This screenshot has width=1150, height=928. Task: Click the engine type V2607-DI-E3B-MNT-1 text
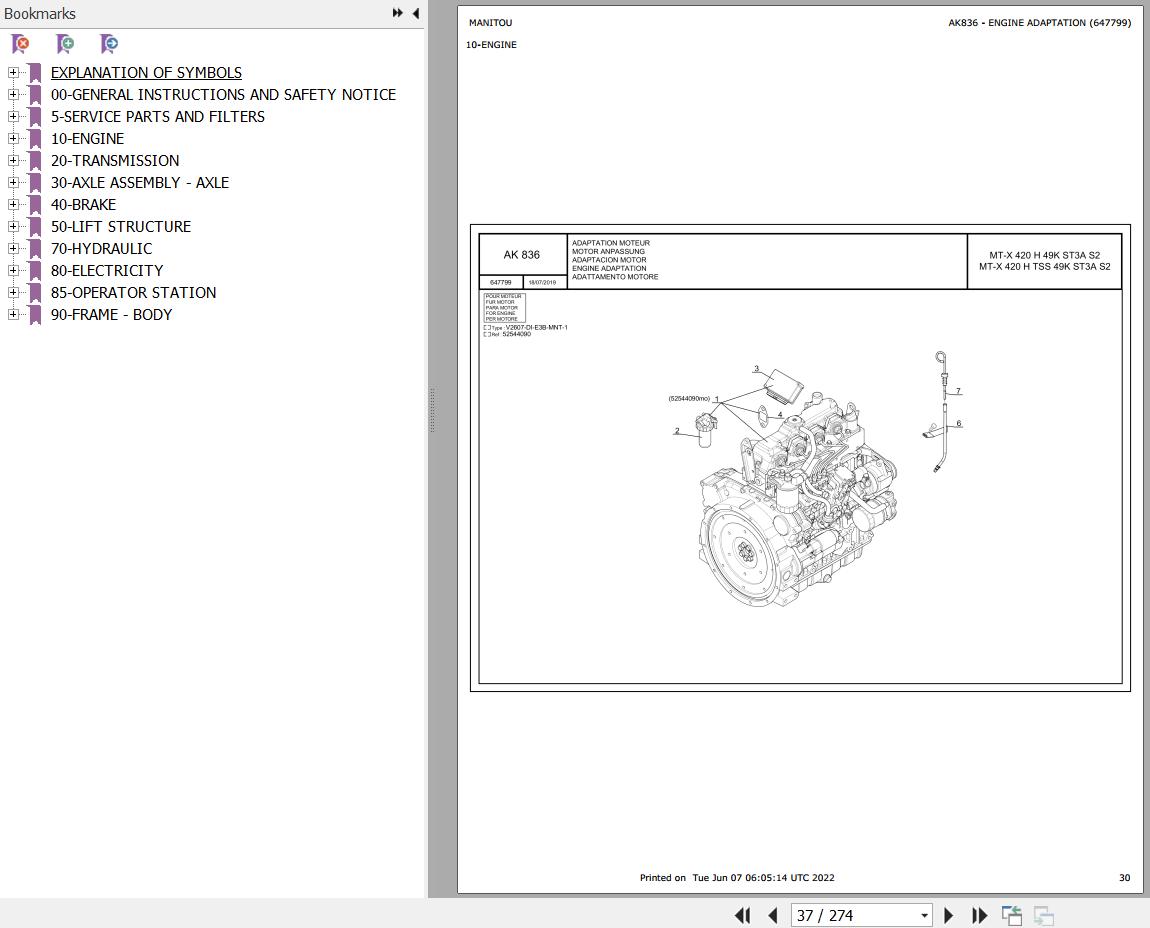coord(536,327)
